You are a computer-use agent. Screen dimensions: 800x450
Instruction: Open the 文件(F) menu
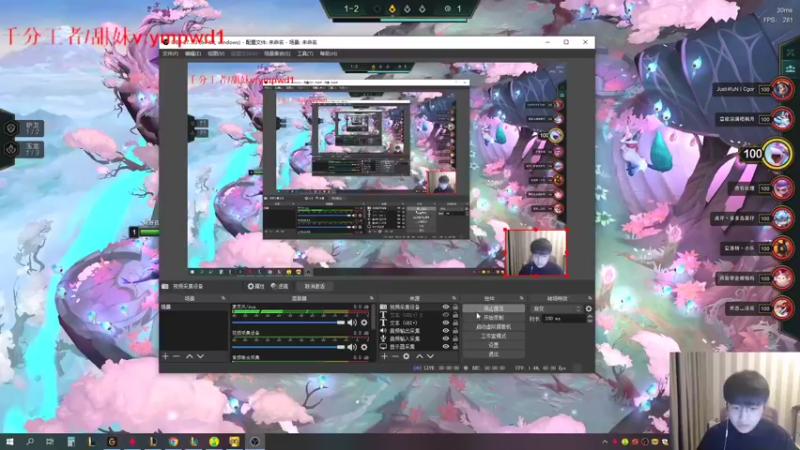[170, 54]
